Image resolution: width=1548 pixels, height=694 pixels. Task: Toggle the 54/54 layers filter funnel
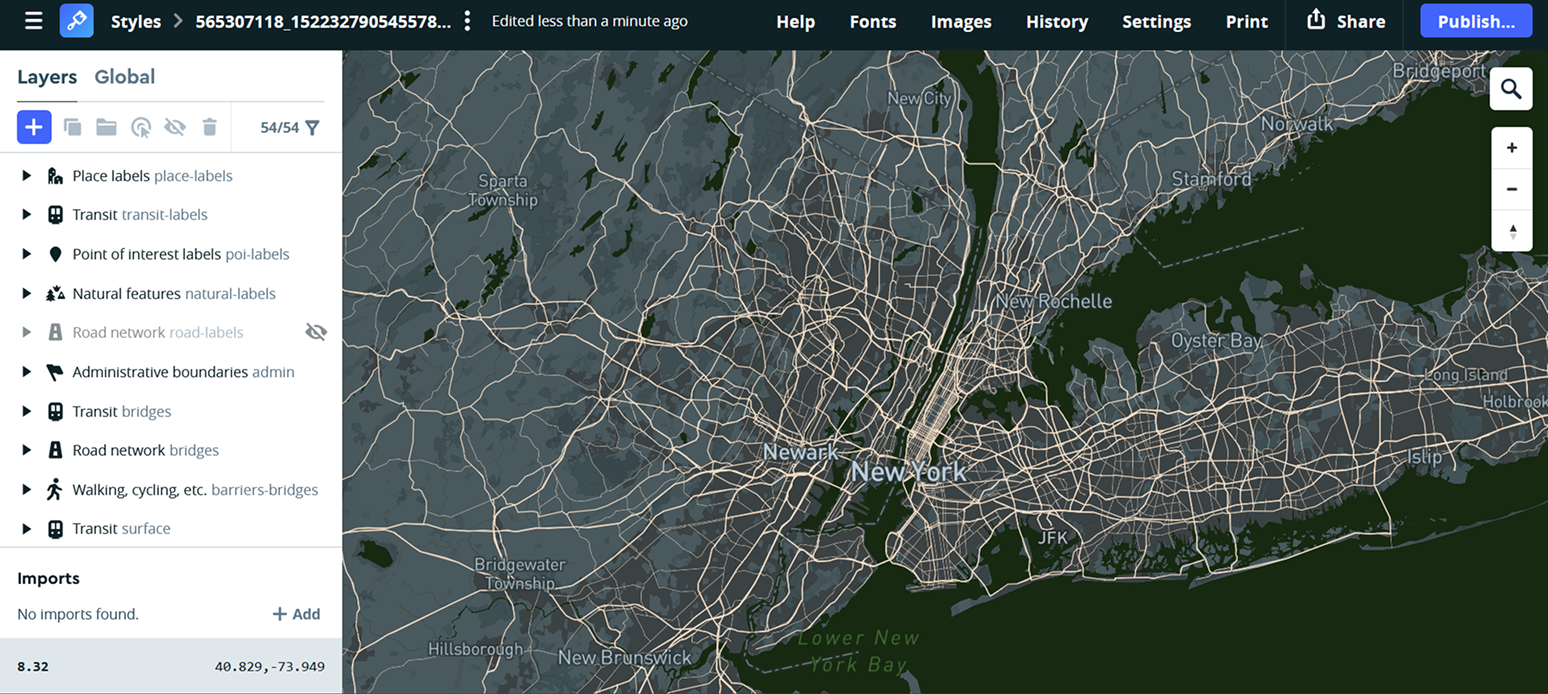[314, 127]
